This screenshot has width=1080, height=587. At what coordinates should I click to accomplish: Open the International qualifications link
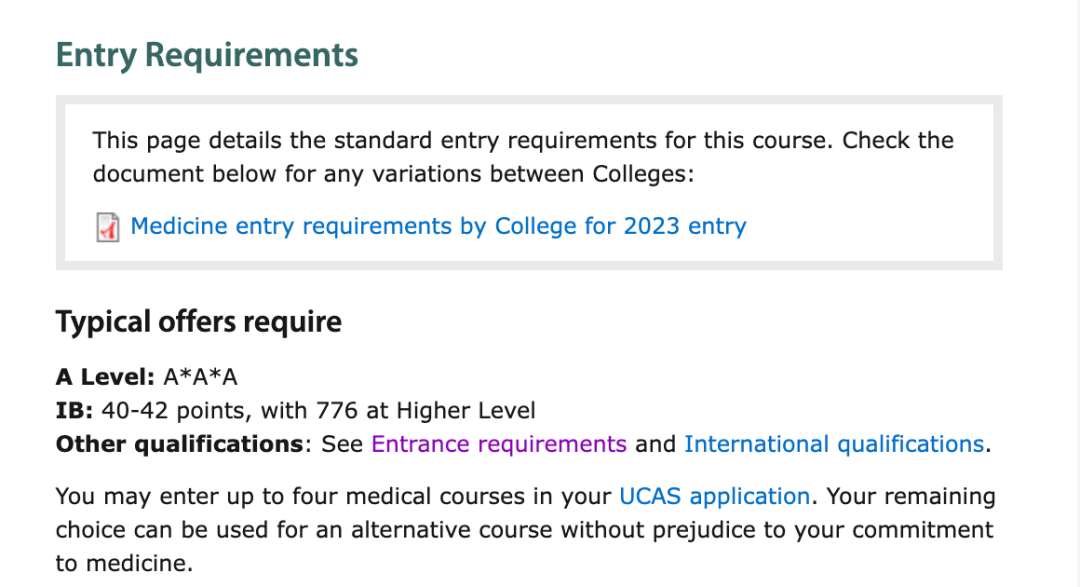point(834,444)
